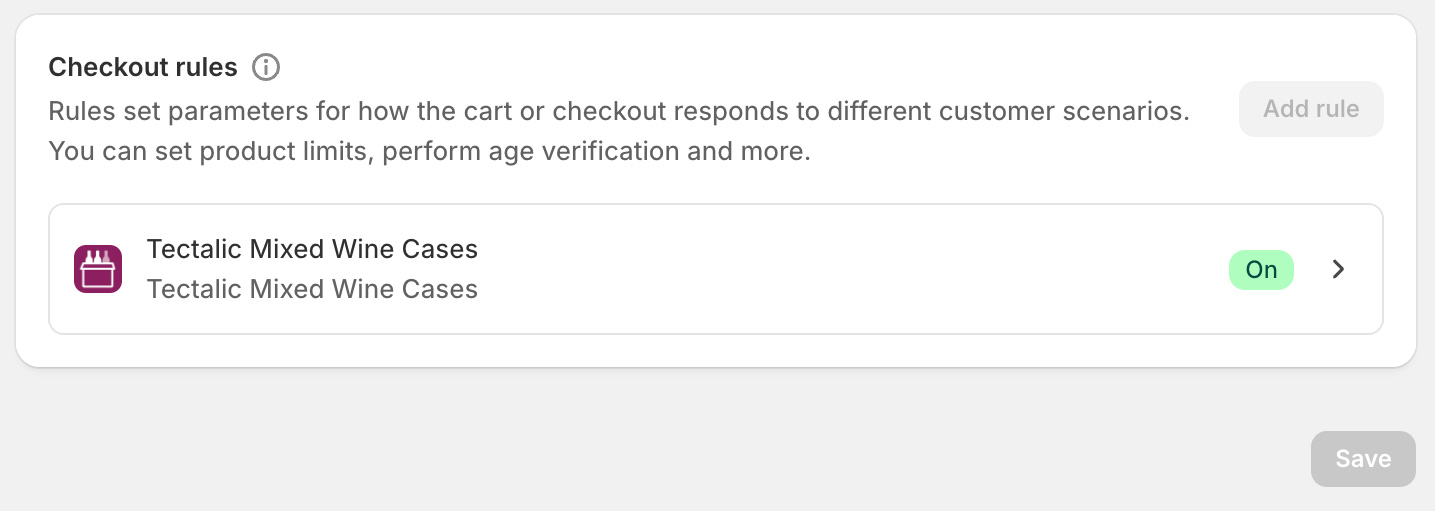Click the gray Tectalic Mixed Wine Cases subtitle
The width and height of the screenshot is (1435, 511).
(312, 290)
